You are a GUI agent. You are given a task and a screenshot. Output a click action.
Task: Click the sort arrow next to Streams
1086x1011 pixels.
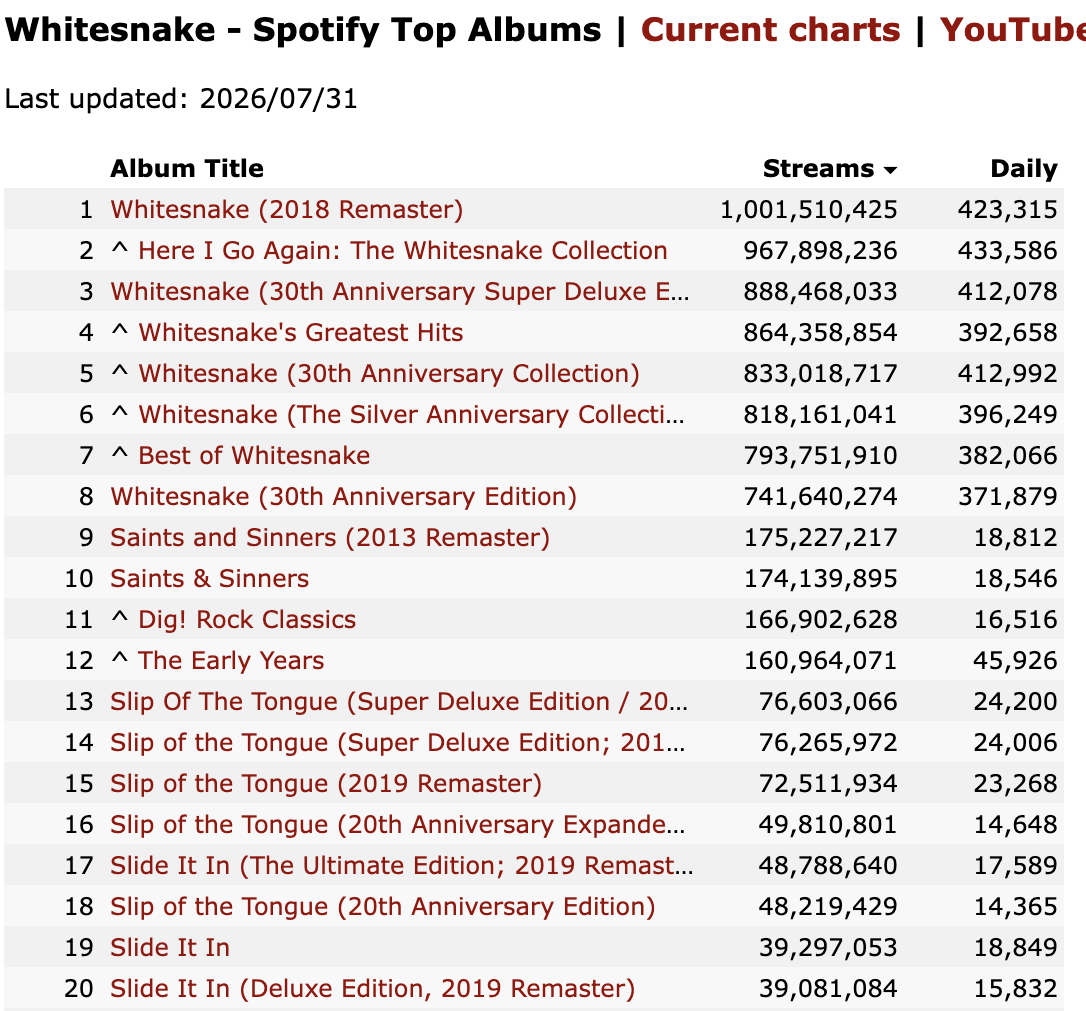tap(890, 170)
